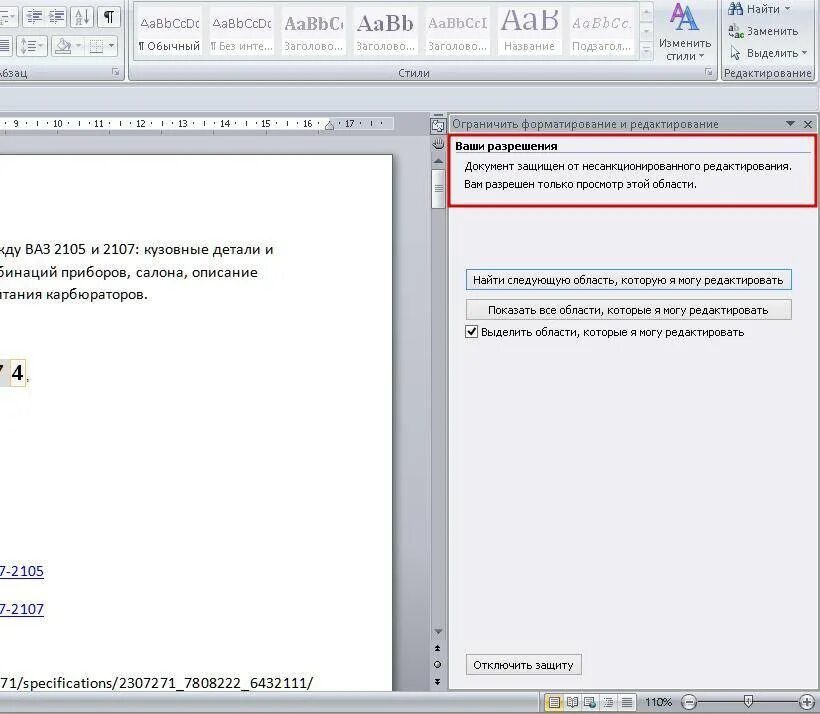820x714 pixels.
Task: Open the borders dropdown arrow
Action: pos(111,46)
